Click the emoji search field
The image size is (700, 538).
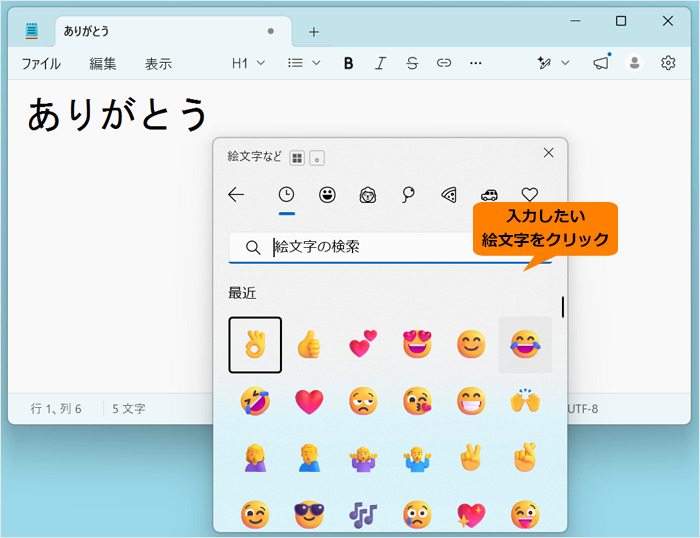tap(391, 247)
